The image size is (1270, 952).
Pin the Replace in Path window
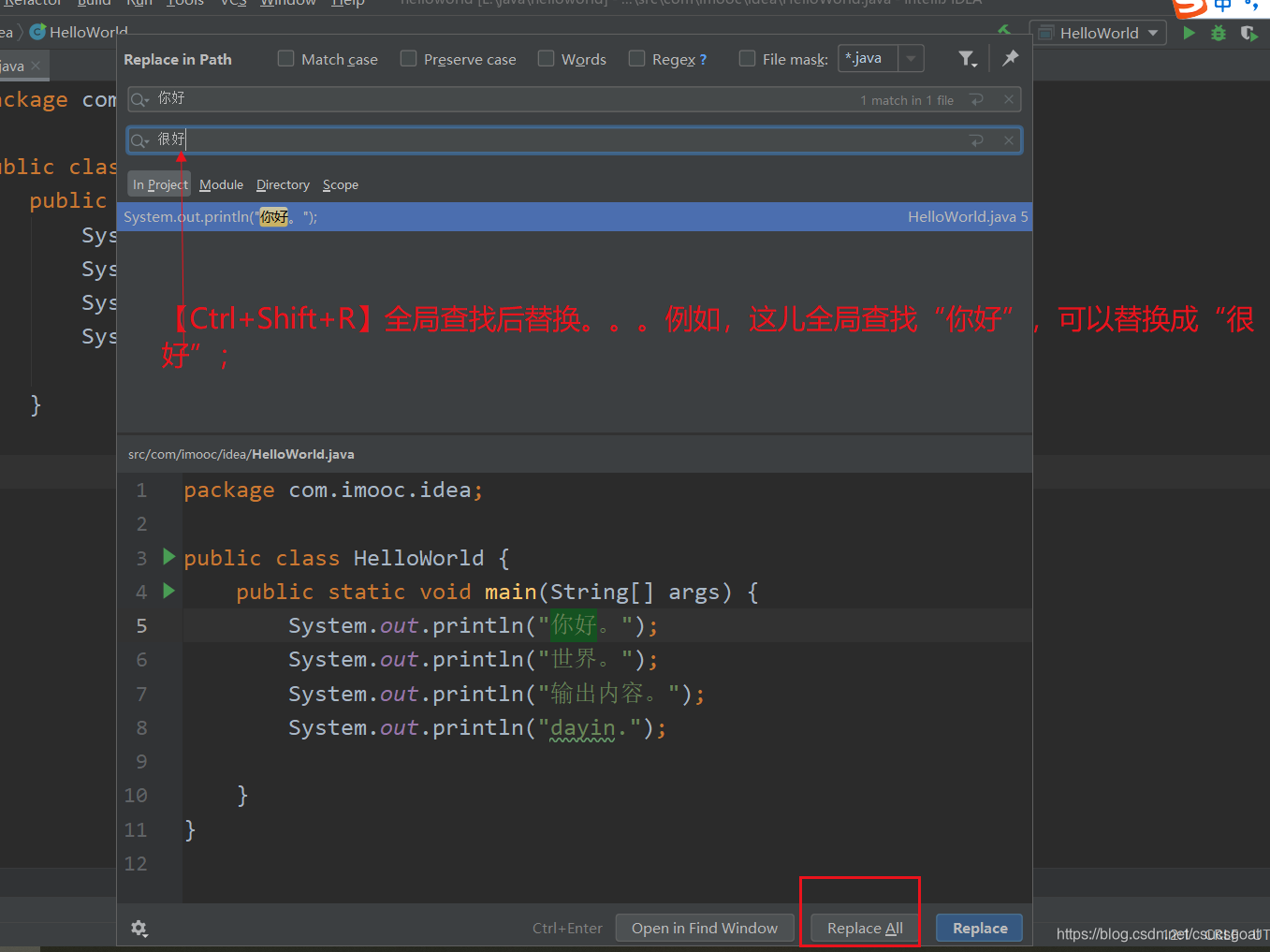click(x=1010, y=58)
